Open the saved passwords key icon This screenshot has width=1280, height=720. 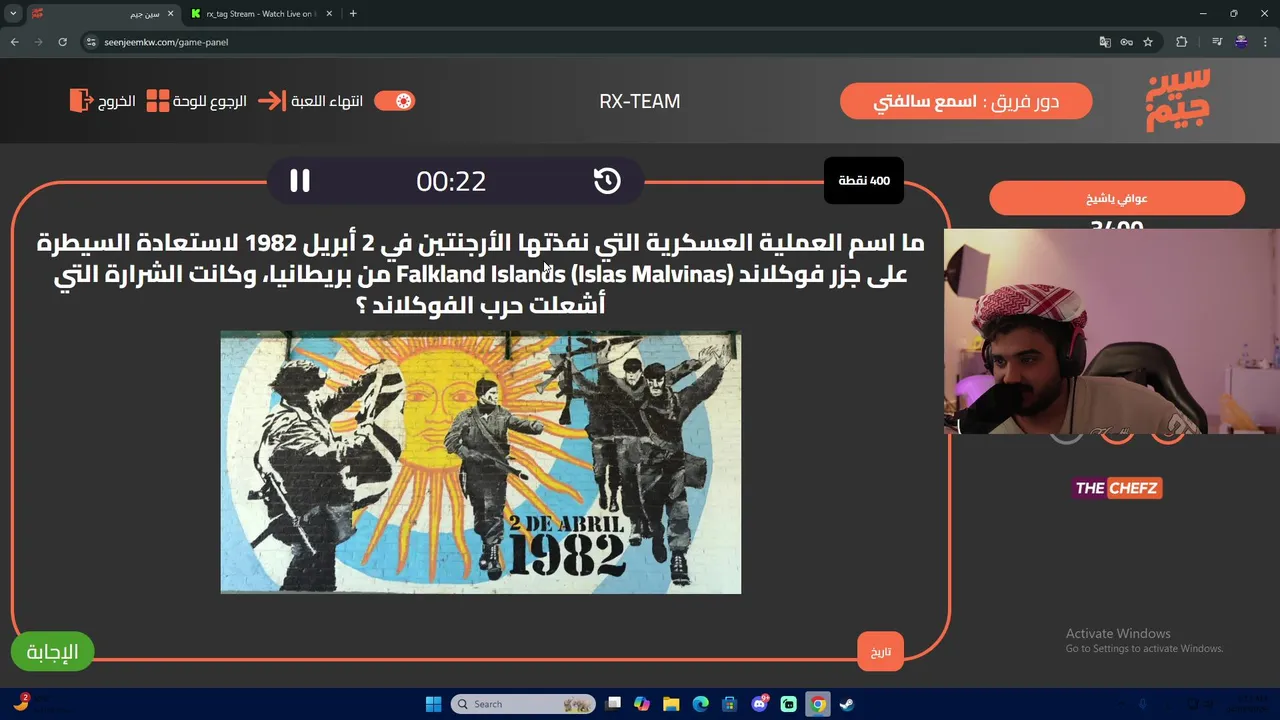click(1127, 42)
